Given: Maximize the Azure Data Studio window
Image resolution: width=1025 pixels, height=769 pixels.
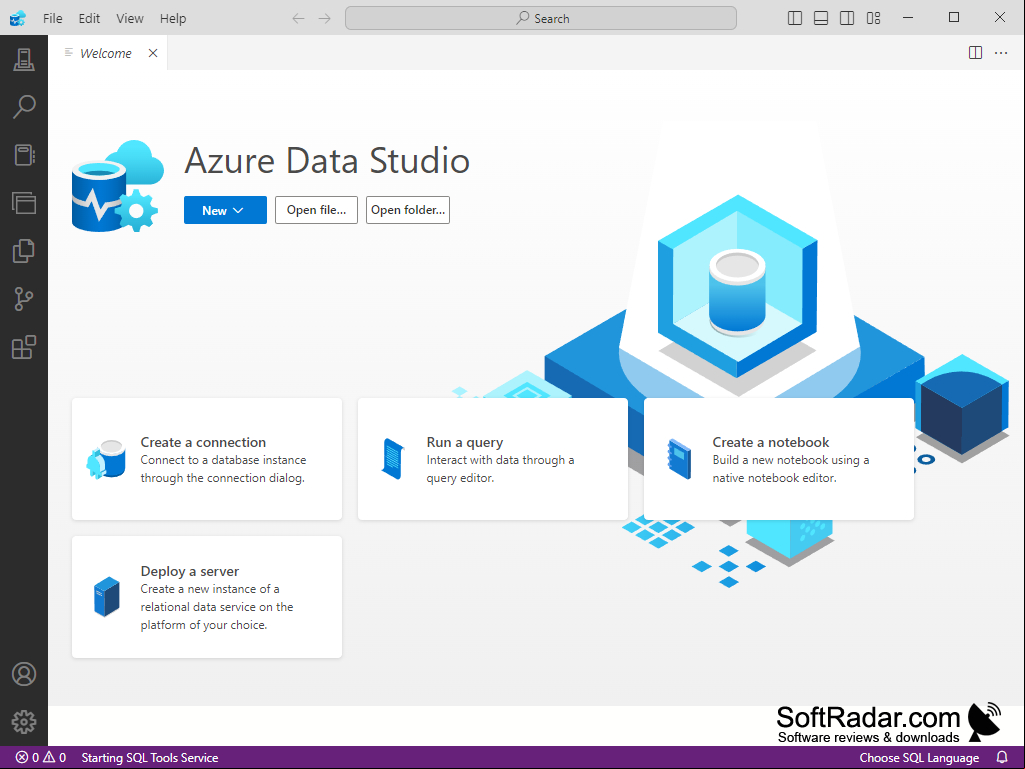Looking at the screenshot, I should click(x=954, y=18).
